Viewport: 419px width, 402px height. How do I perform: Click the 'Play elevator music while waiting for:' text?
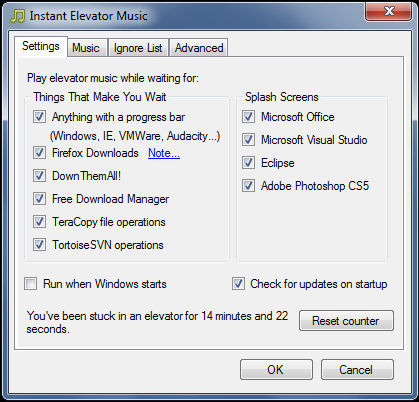[x=113, y=78]
